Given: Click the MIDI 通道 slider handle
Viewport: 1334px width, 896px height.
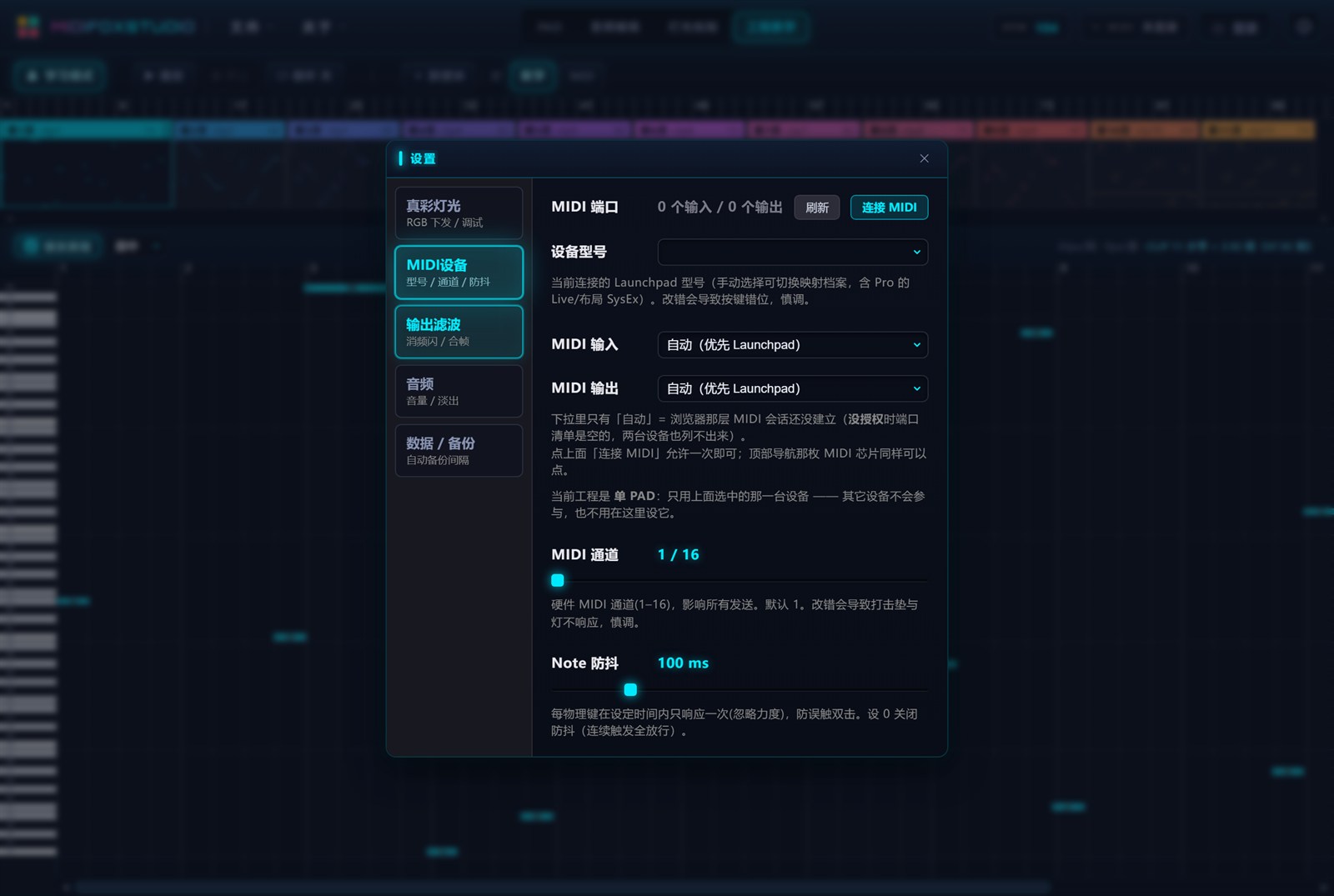Looking at the screenshot, I should (x=558, y=580).
